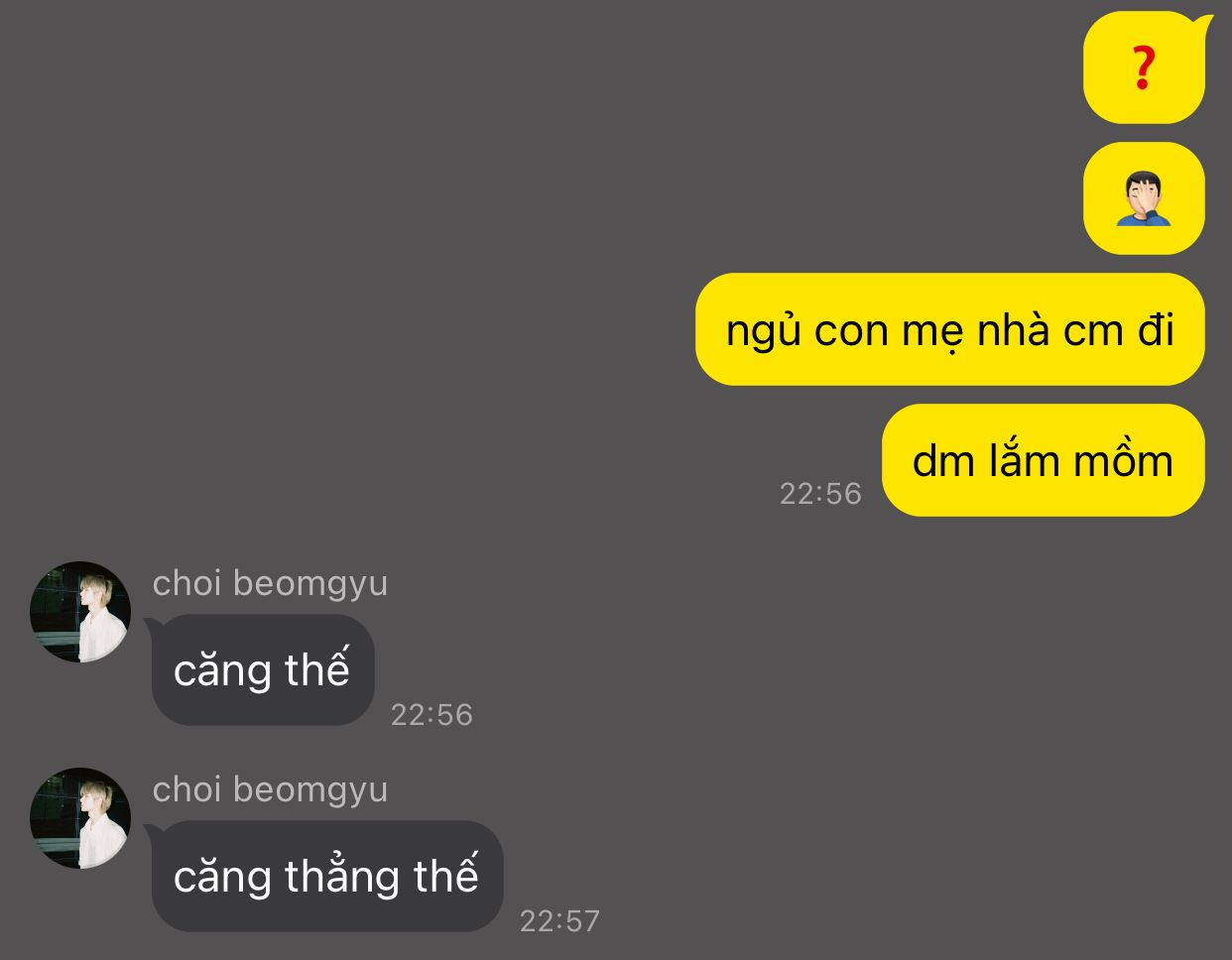Click the choi beomgyu name above 'căng thẳng thế'
The width and height of the screenshot is (1232, 960).
click(270, 789)
